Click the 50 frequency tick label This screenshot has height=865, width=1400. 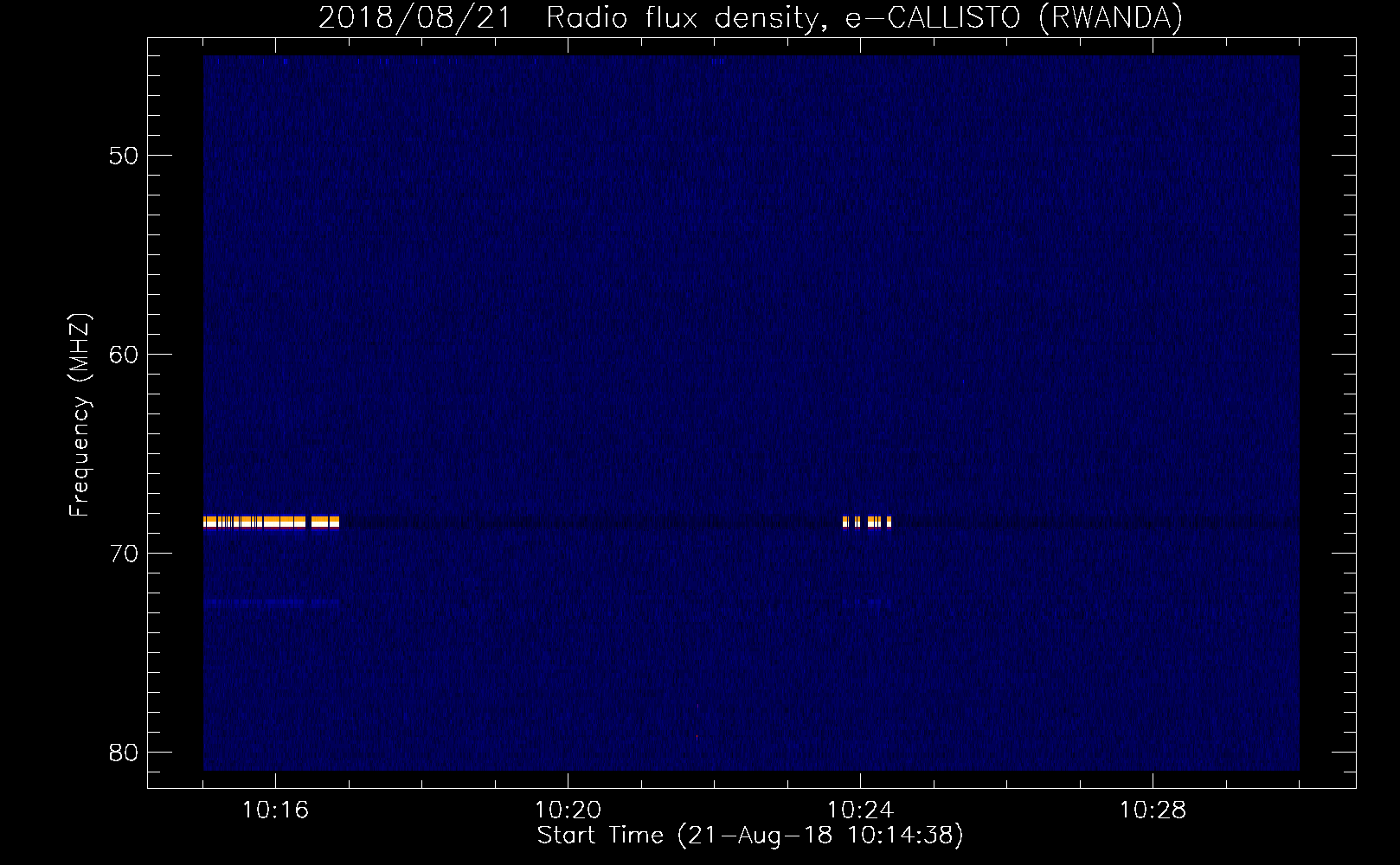[x=124, y=156]
